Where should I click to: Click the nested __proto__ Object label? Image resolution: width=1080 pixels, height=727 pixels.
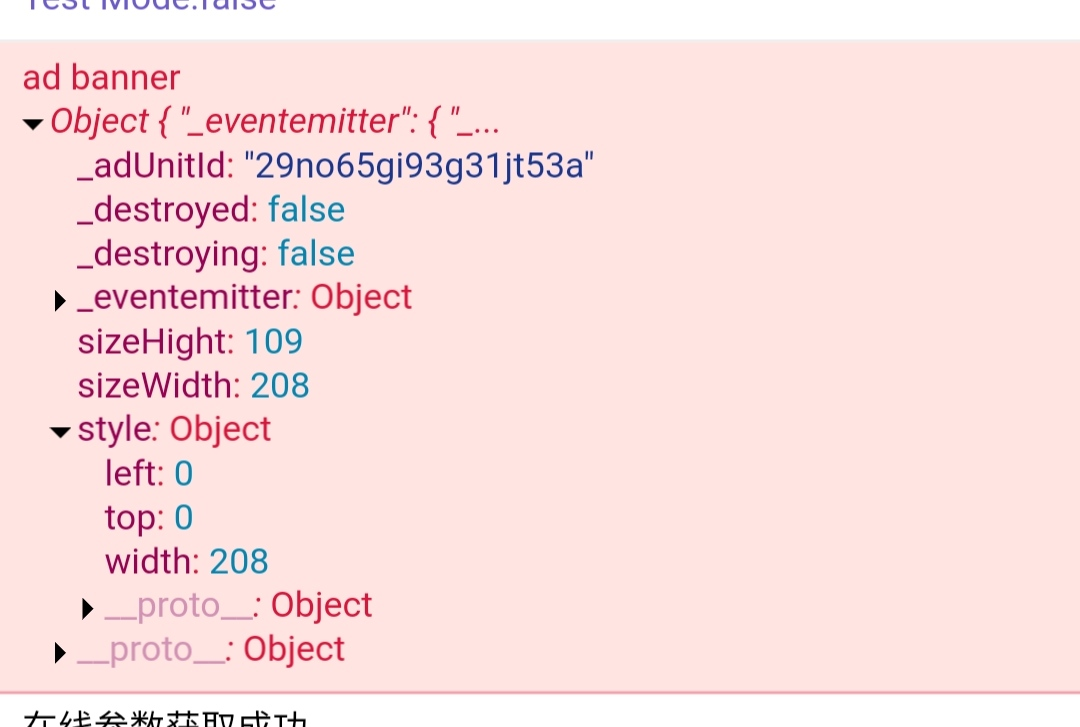point(238,606)
